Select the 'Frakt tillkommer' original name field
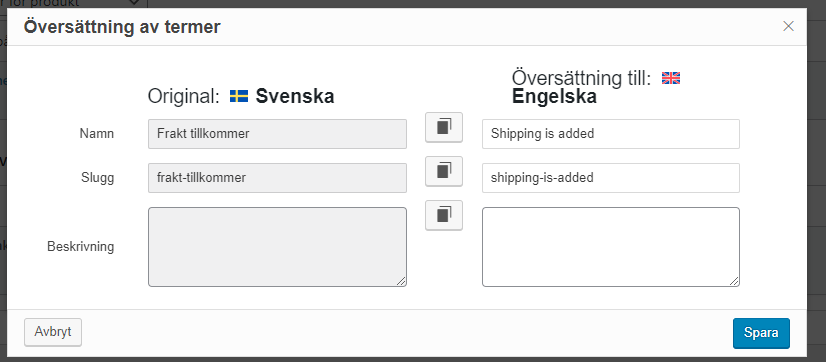This screenshot has height=362, width=826. click(277, 134)
